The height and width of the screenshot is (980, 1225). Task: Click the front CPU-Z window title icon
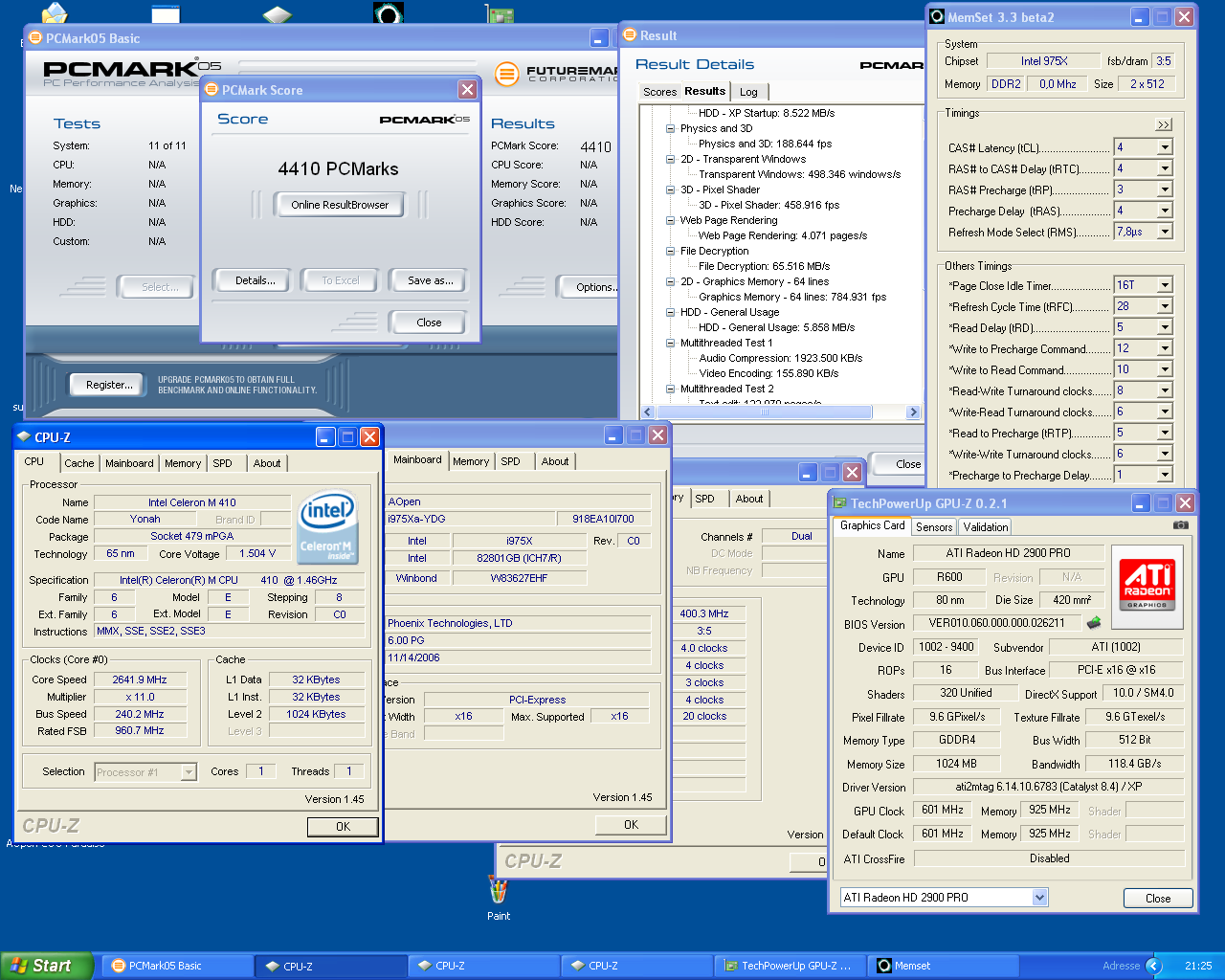point(24,436)
